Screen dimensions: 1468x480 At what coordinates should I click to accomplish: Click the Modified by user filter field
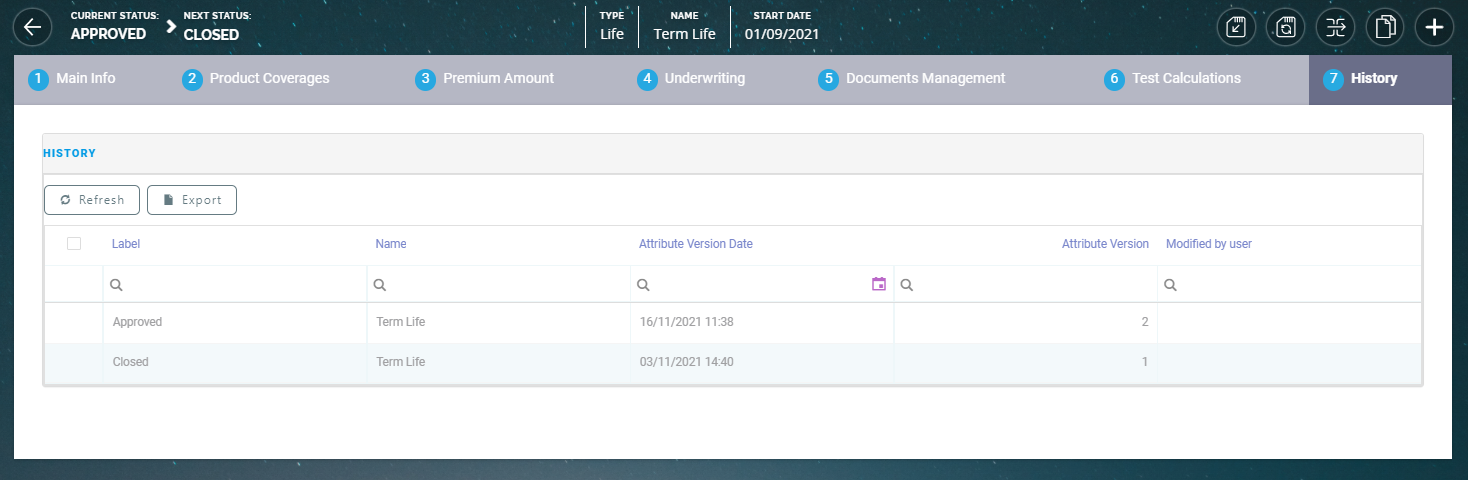point(1295,285)
